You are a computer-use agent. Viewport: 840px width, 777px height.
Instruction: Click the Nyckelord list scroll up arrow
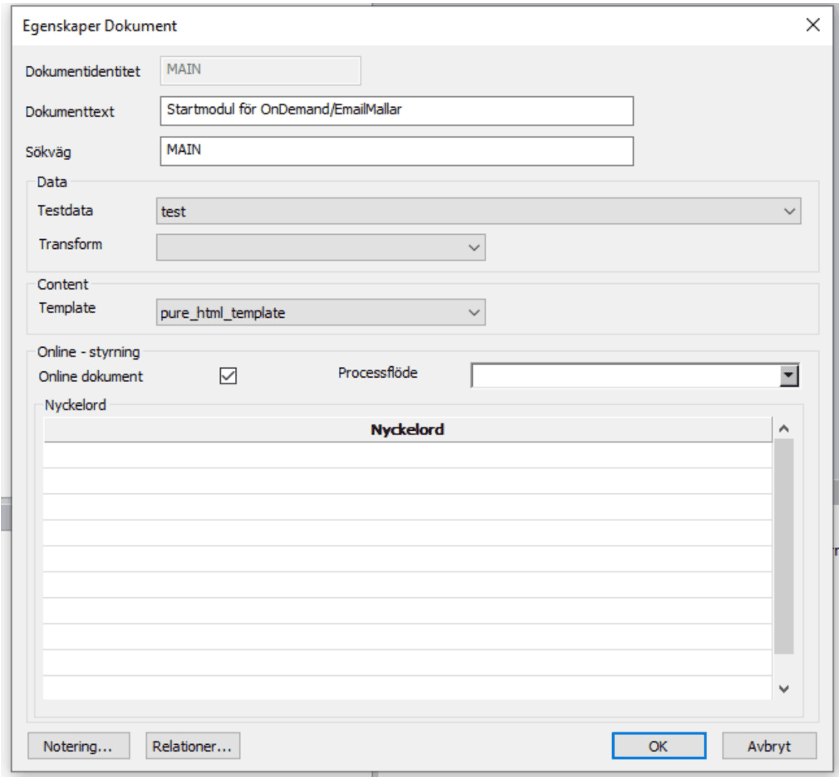click(x=784, y=429)
